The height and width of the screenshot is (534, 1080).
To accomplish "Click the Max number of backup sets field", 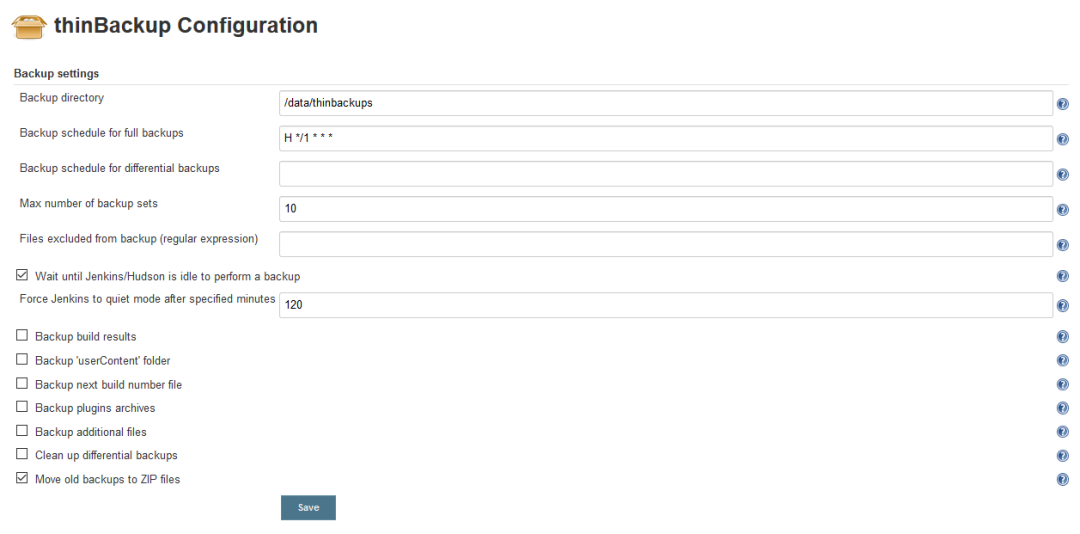I will (665, 209).
